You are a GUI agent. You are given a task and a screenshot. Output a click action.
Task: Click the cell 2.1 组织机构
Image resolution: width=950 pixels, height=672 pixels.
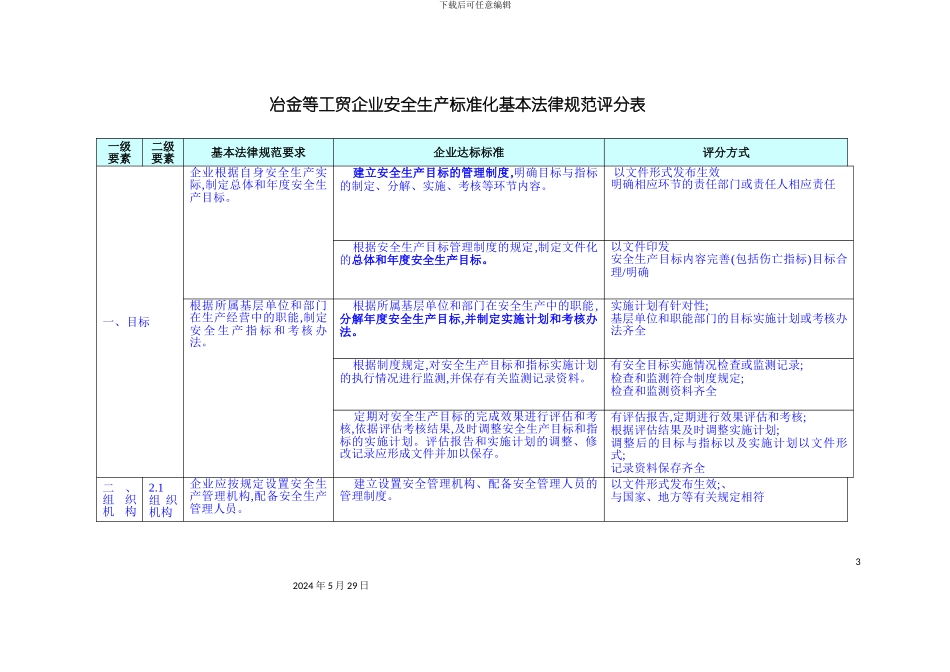(163, 499)
